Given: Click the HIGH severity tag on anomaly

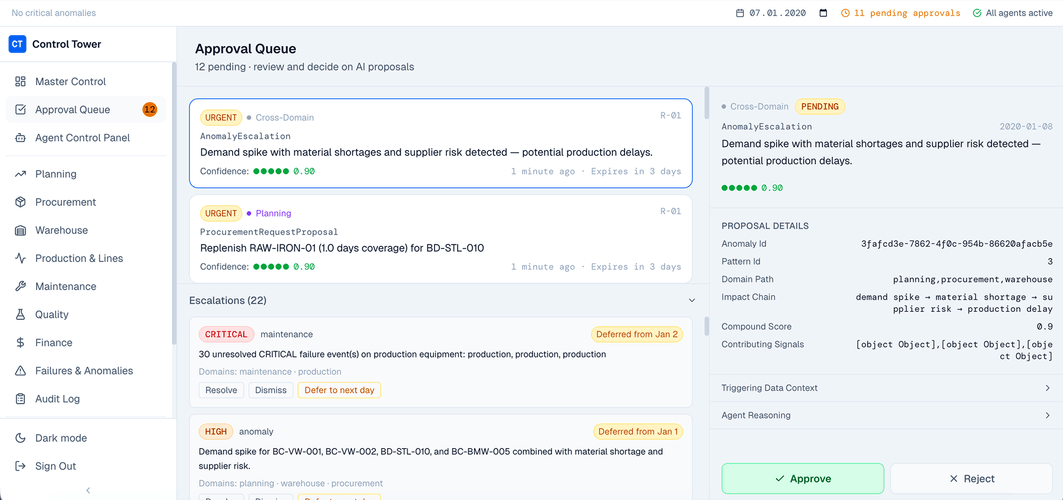Looking at the screenshot, I should (x=216, y=431).
